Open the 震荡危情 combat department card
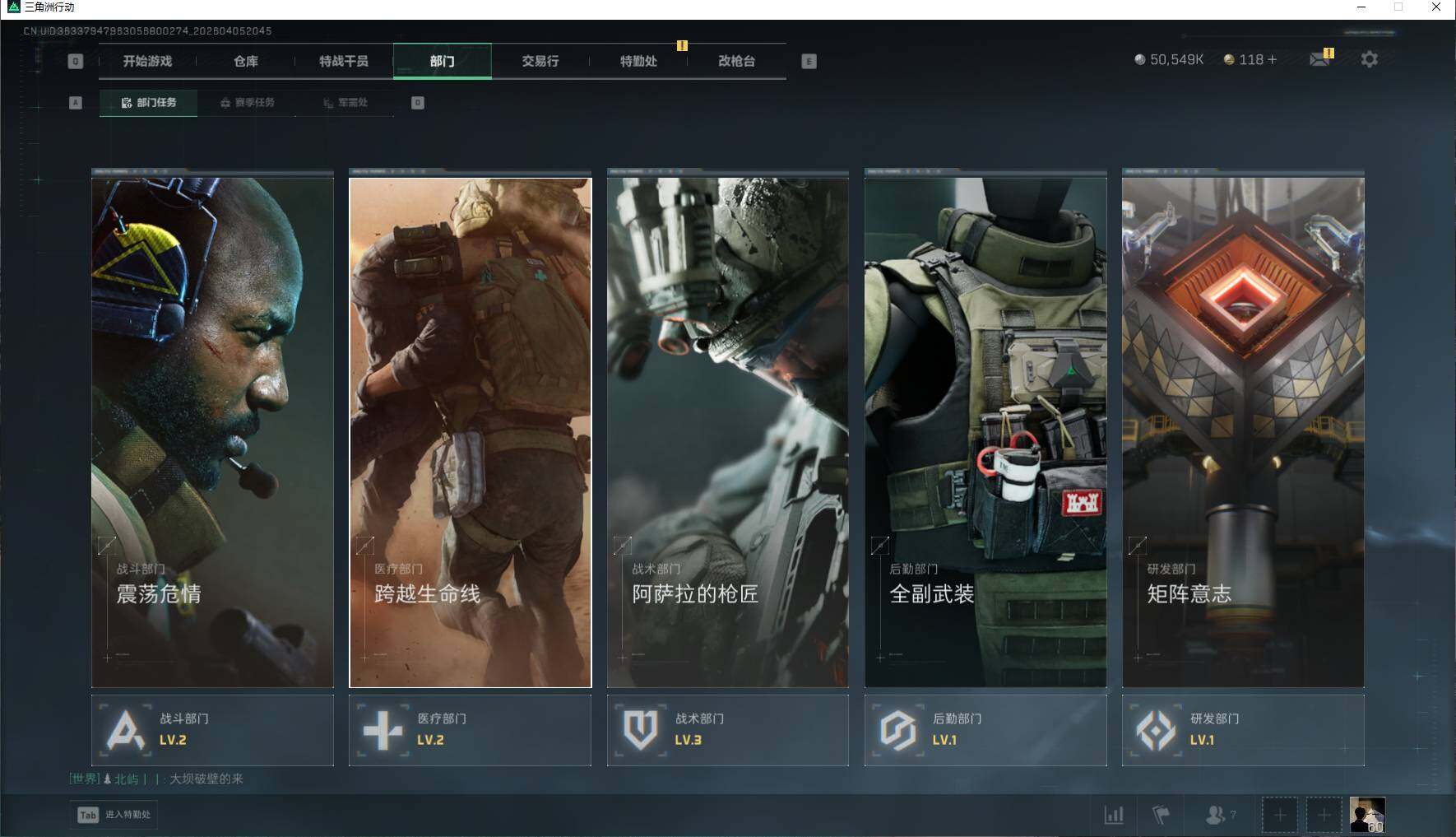Viewport: 1456px width, 837px height. pos(212,432)
